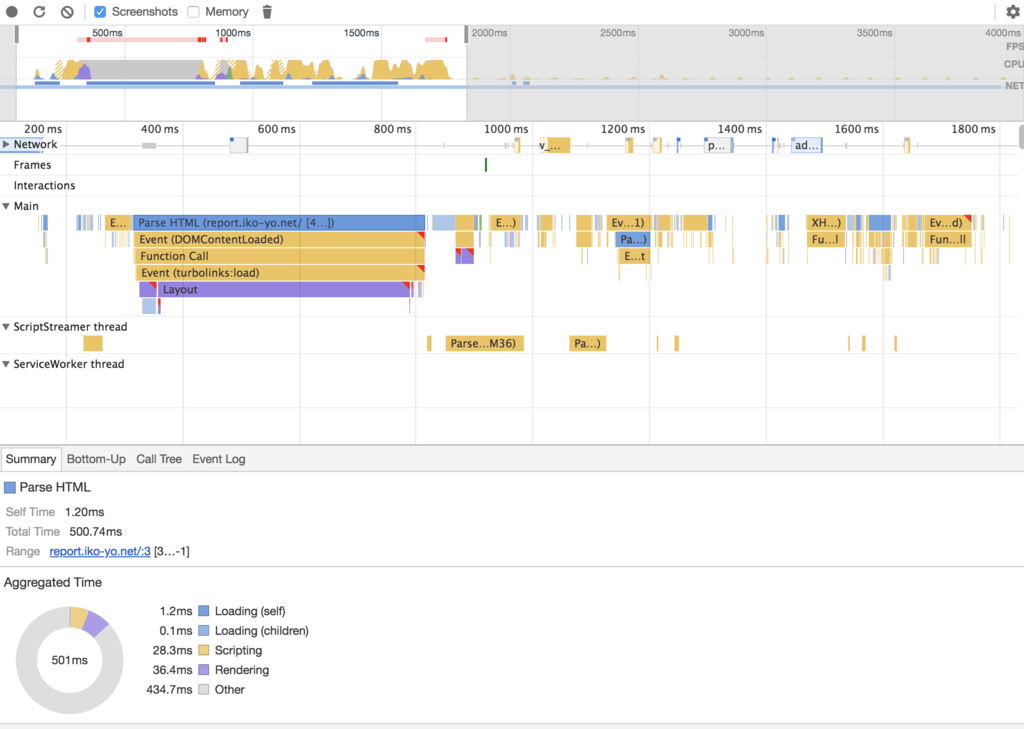
Task: Click the Clear recording icon
Action: point(67,12)
